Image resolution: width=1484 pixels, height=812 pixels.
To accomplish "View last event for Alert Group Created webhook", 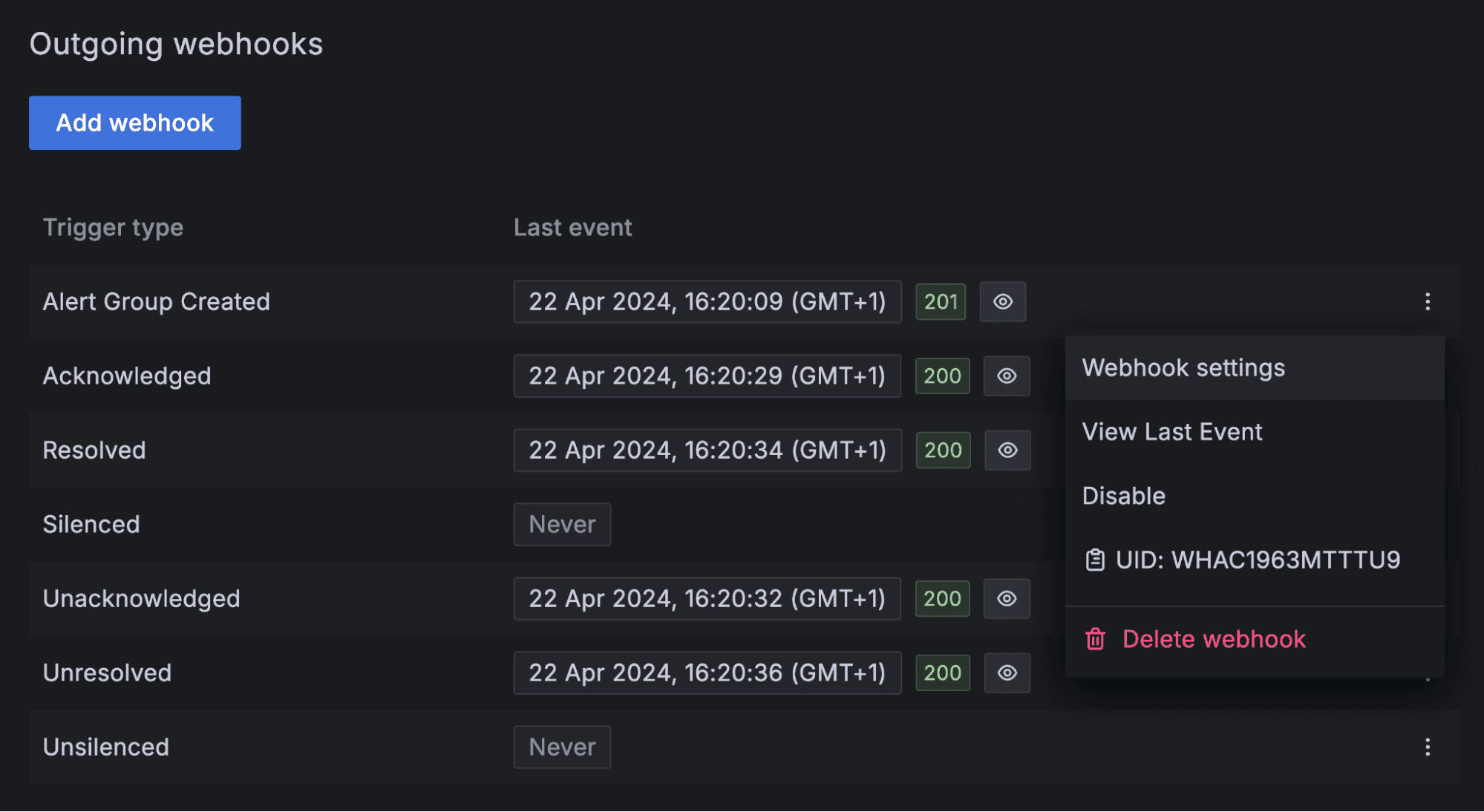I will pos(1003,301).
